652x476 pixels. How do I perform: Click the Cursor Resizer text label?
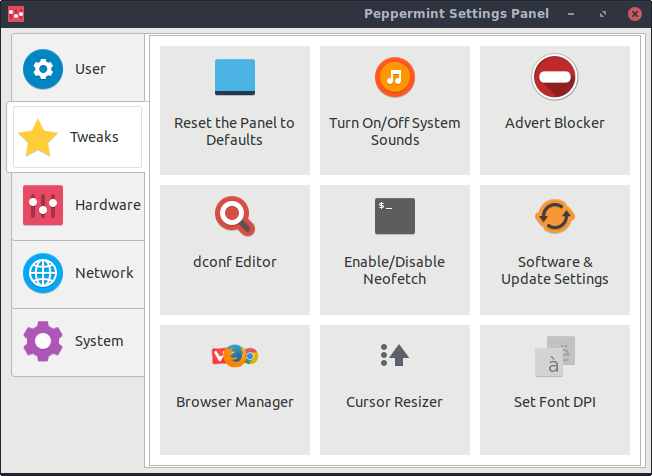[x=395, y=402]
